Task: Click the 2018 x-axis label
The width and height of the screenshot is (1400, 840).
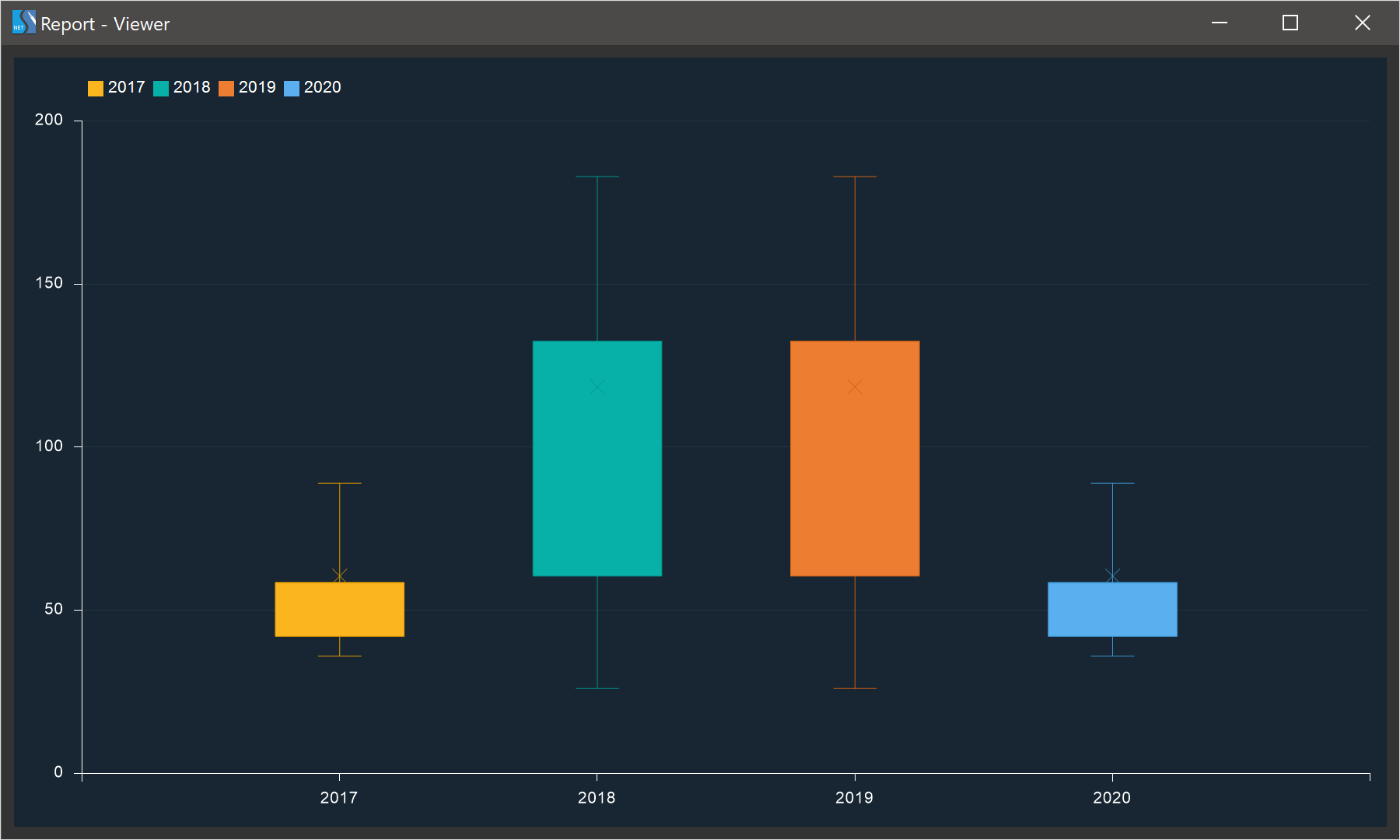Action: (597, 797)
